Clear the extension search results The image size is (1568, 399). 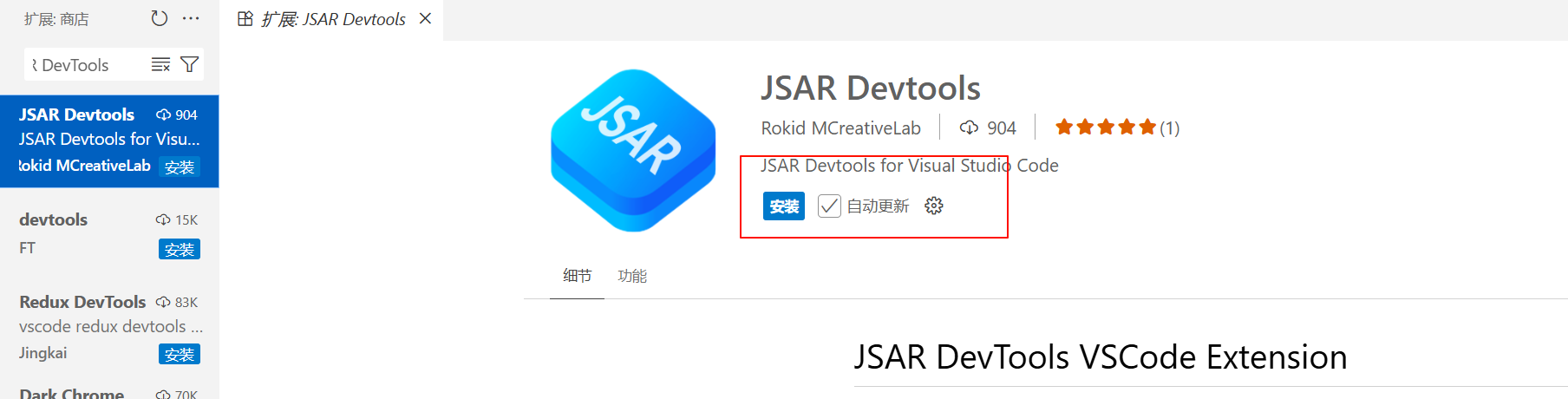160,64
